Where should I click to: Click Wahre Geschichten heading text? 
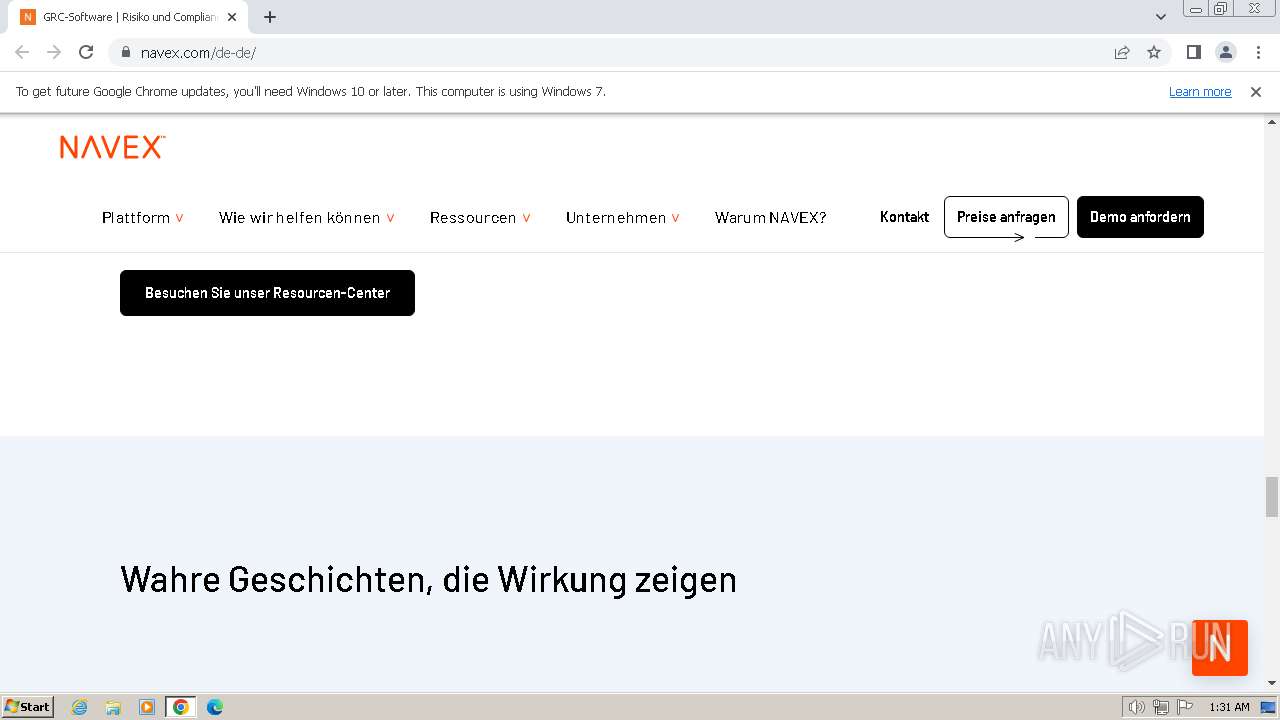tap(428, 579)
